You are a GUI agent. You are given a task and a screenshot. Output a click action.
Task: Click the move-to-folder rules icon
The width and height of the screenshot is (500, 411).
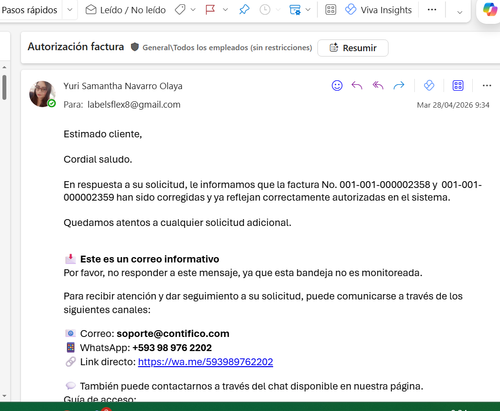point(295,10)
